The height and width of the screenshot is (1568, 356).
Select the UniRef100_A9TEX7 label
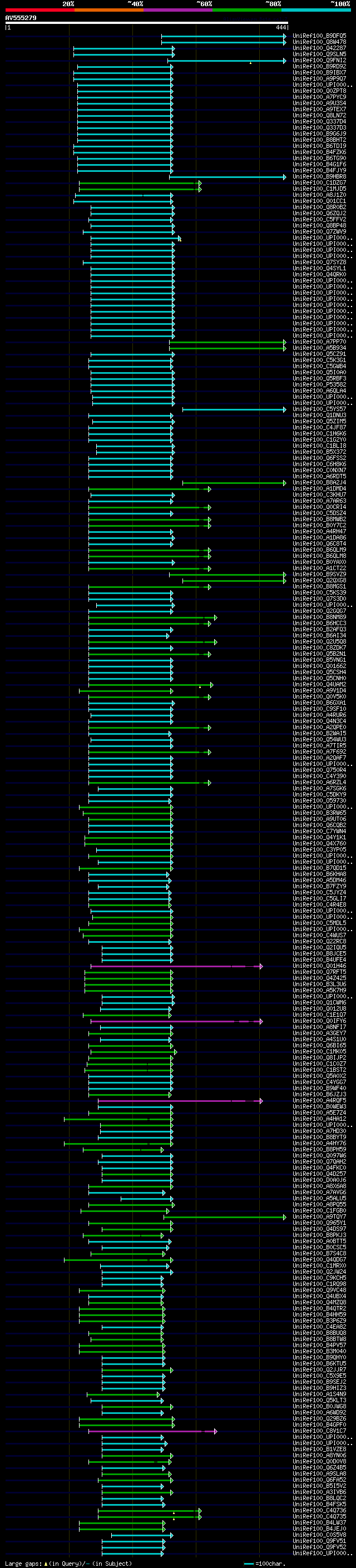tap(319, 109)
